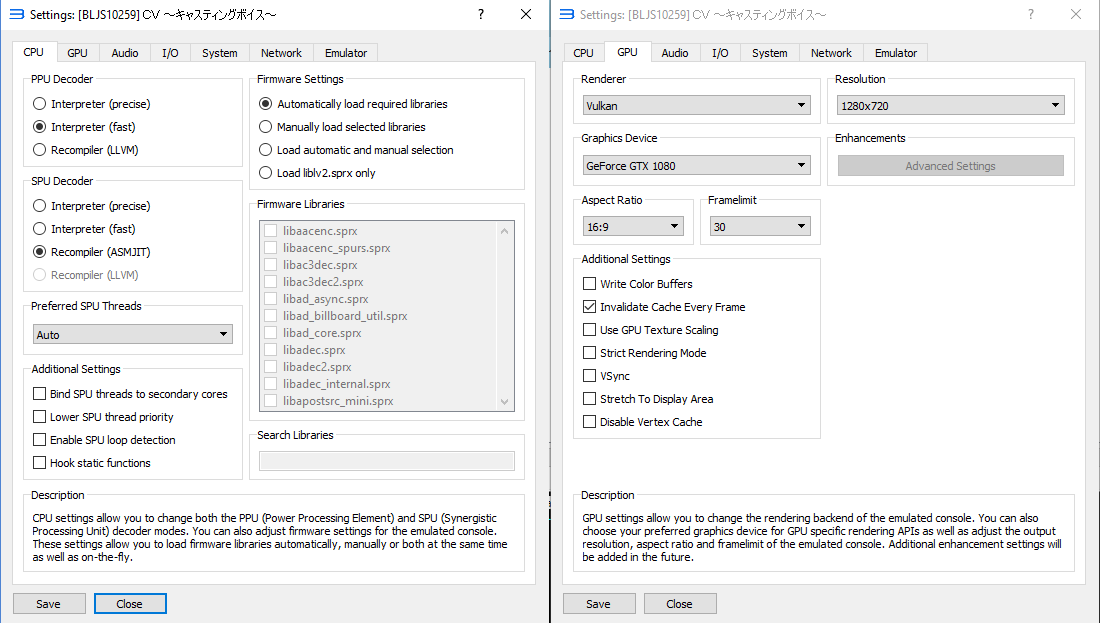
Task: Choose Manually load selected libraries
Action: 266,127
